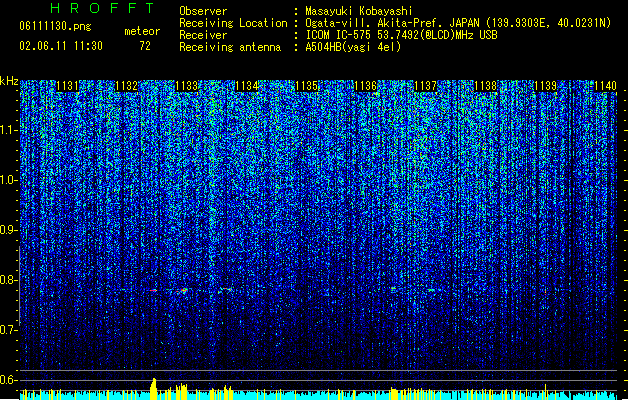This screenshot has width=629, height=400.
Task: Click the 1.0 frequency axis label
Action: pyautogui.click(x=8, y=180)
